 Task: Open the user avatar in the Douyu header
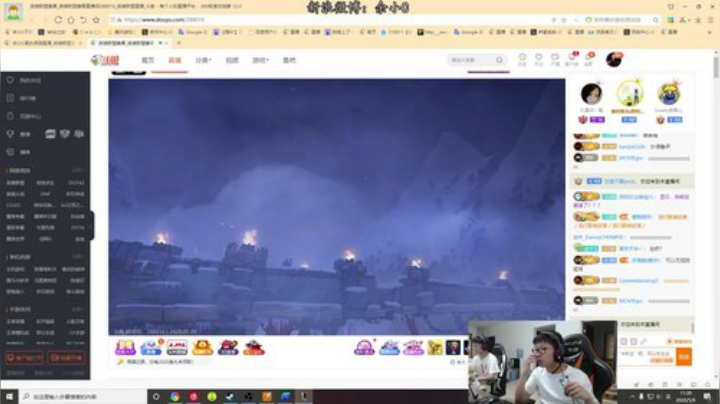(x=613, y=59)
